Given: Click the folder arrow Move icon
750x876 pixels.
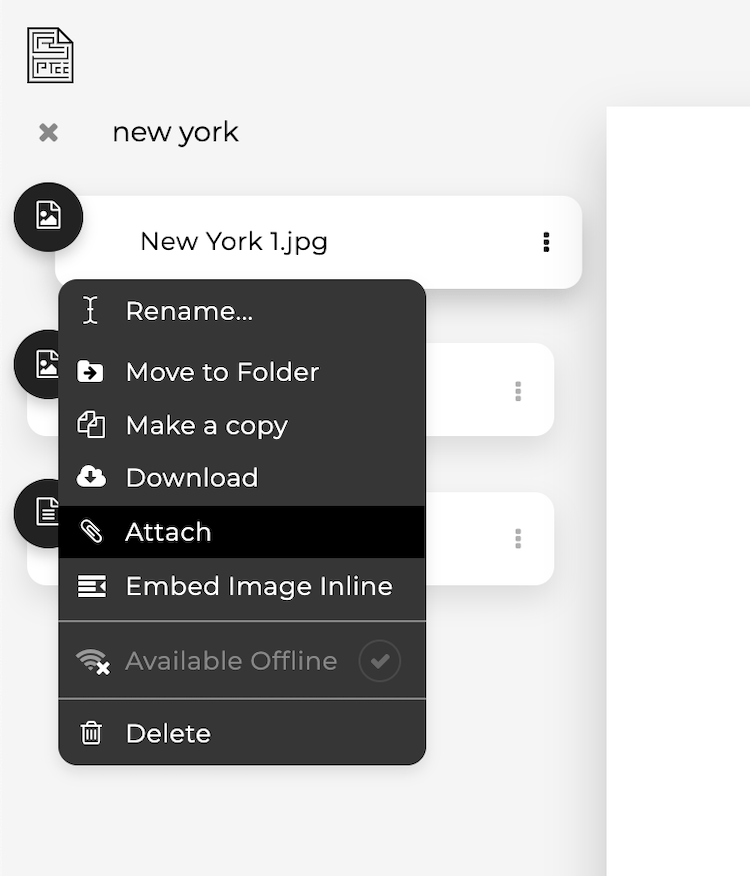Looking at the screenshot, I should 90,372.
